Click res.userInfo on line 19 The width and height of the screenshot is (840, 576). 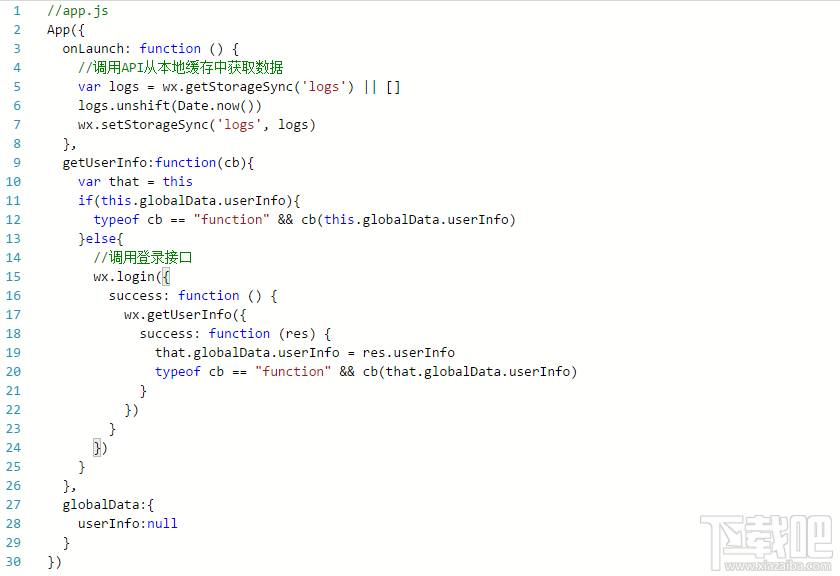coord(409,353)
